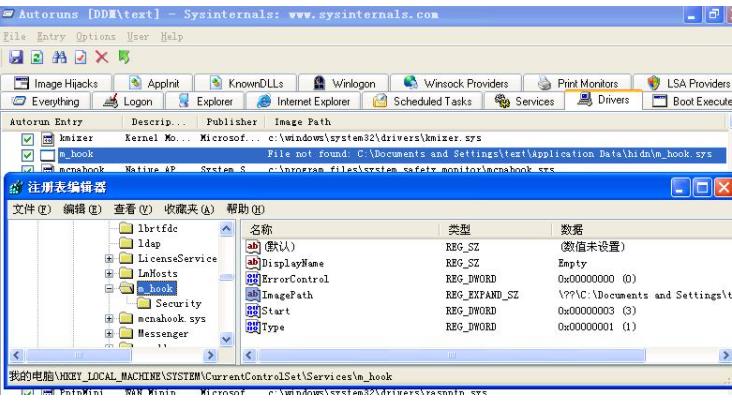Collapse the m_hook registry key
732x402 pixels.
109,289
